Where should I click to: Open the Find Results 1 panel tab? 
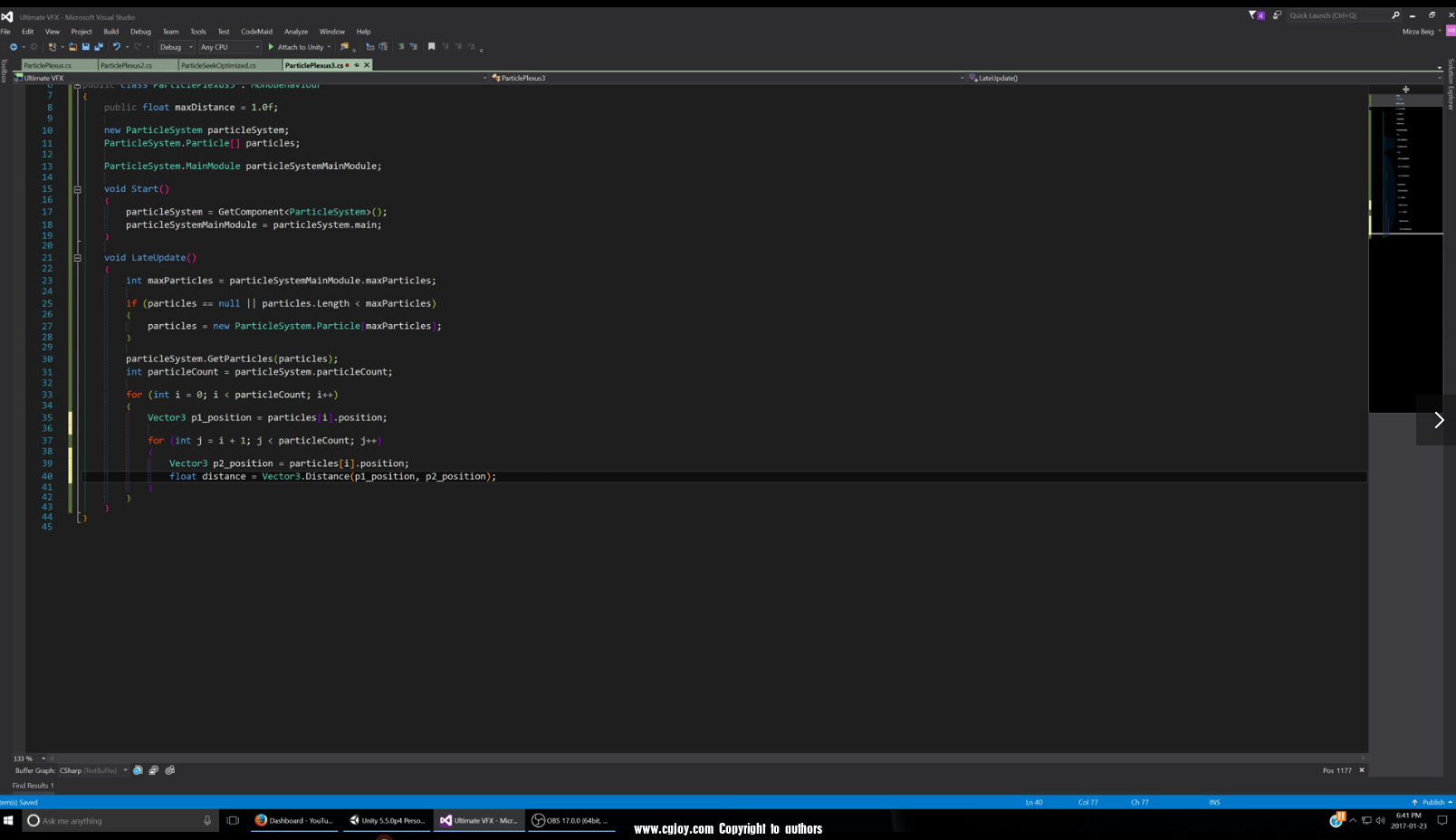[x=34, y=786]
